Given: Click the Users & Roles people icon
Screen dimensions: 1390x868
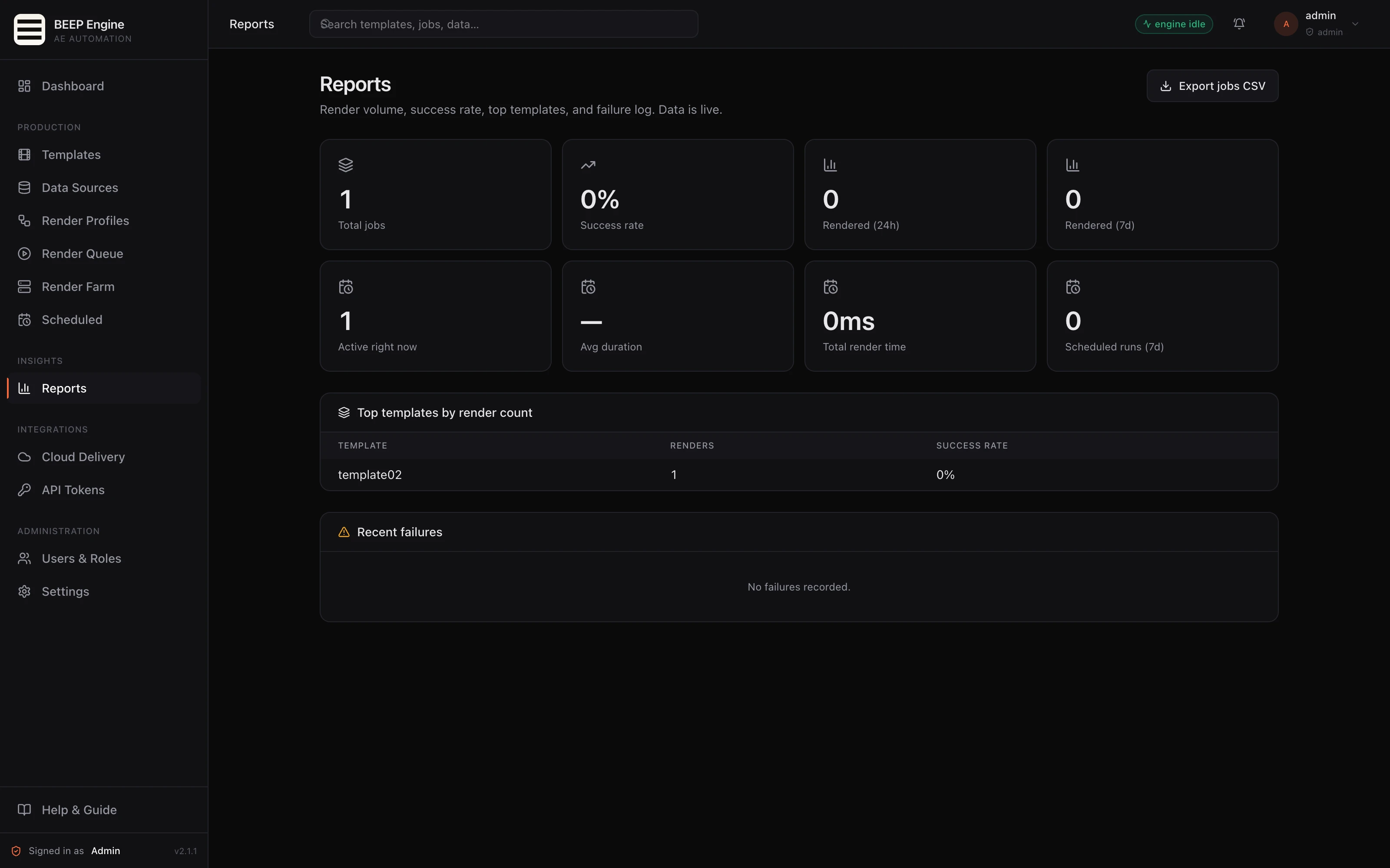Looking at the screenshot, I should 24,558.
